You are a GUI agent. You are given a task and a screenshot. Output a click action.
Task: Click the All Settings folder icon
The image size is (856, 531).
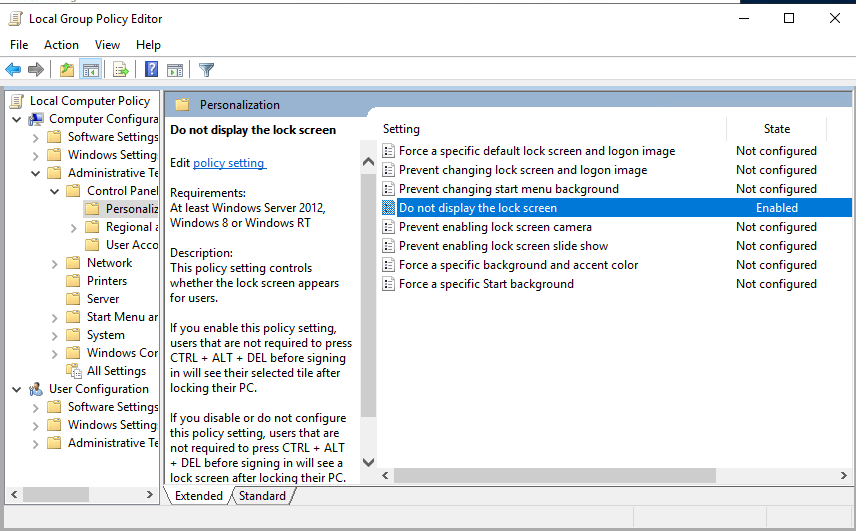click(x=74, y=371)
